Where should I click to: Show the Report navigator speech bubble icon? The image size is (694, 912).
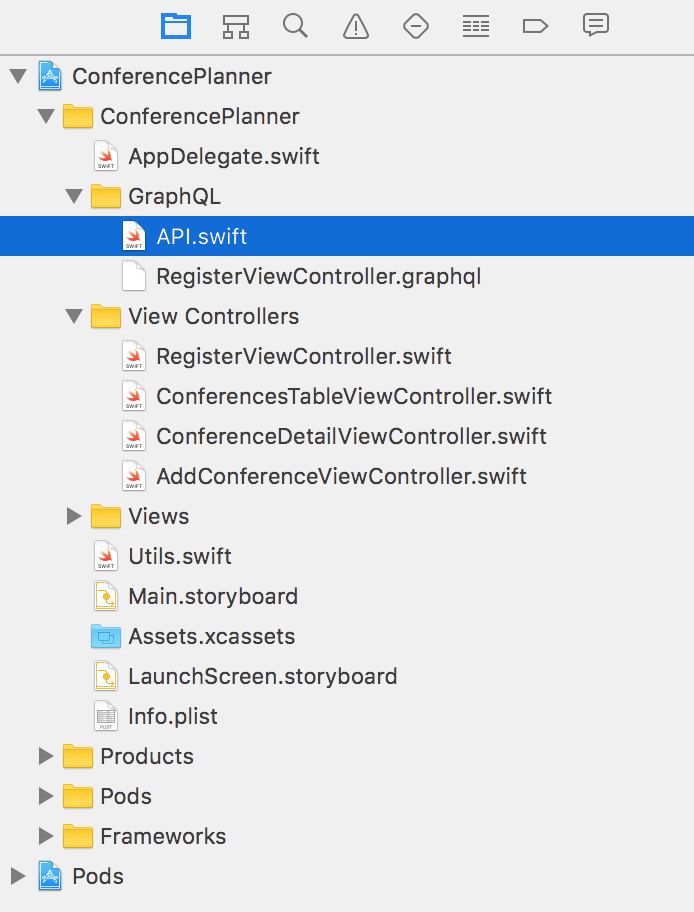point(596,26)
